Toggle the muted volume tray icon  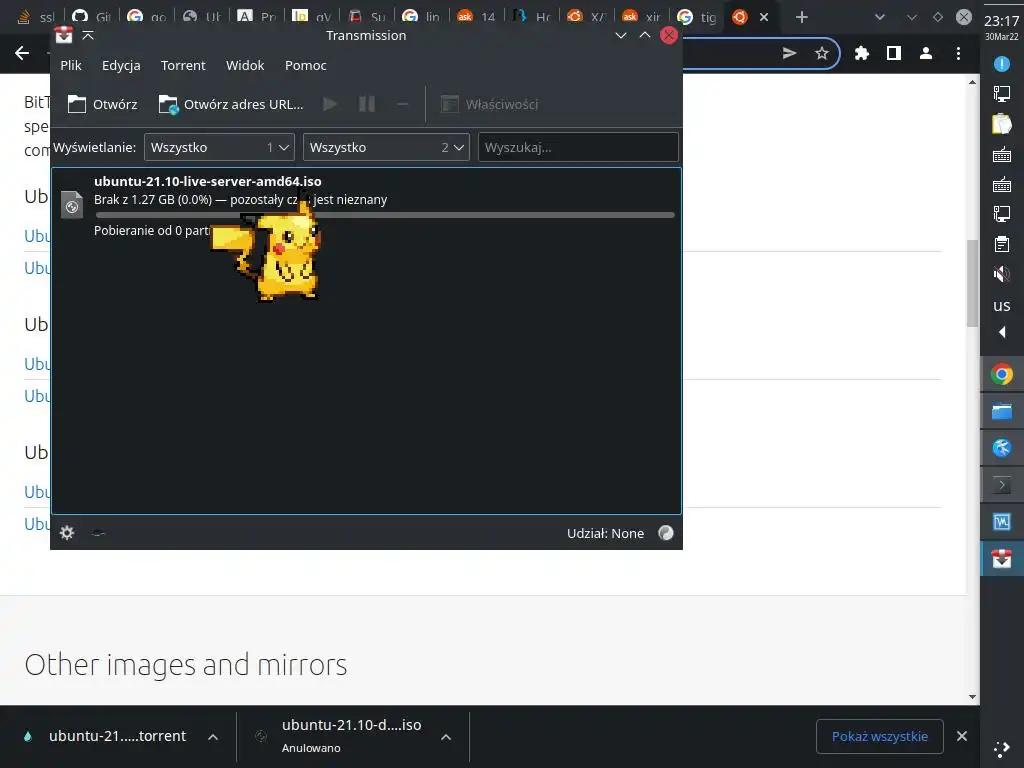pos(1002,274)
